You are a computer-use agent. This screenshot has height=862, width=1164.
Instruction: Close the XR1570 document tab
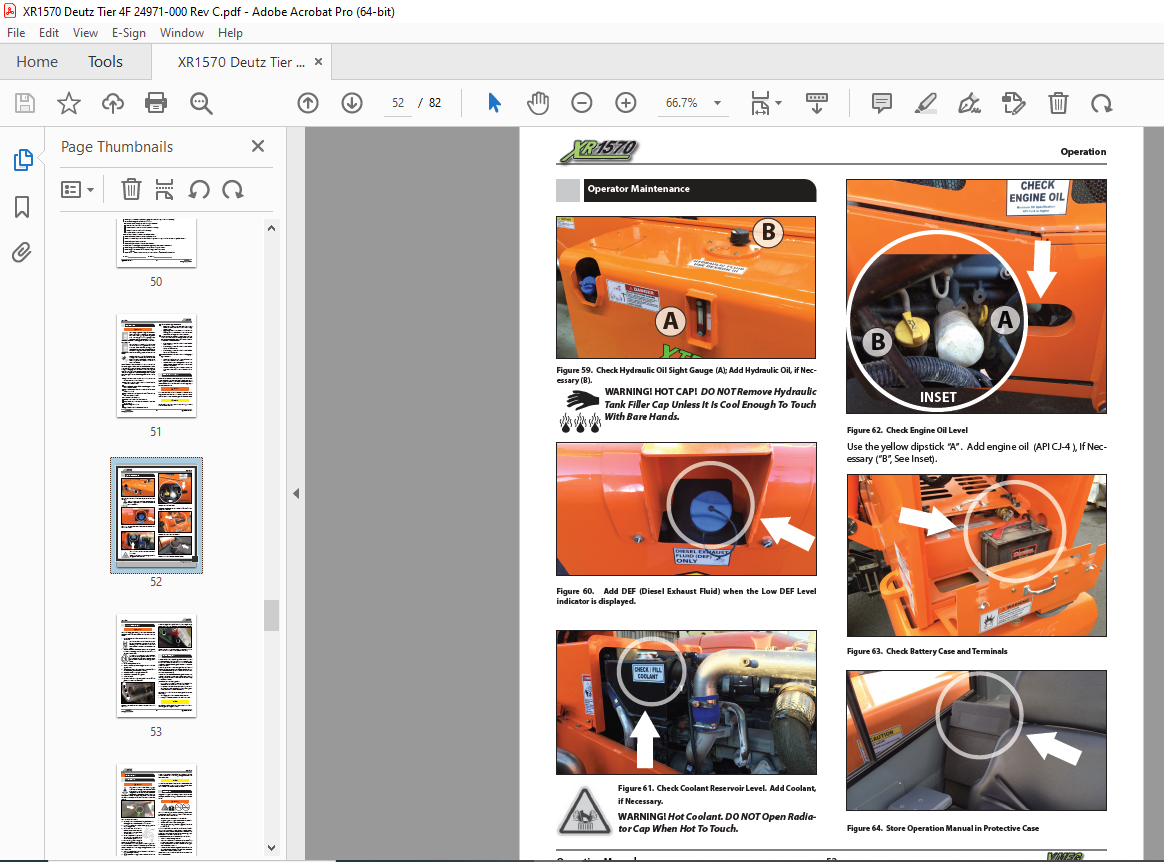[318, 62]
